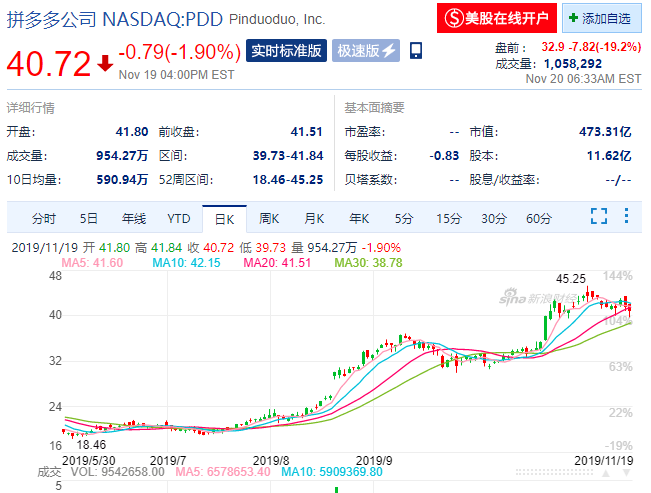
Task: Select the YTD chart tab
Action: click(x=179, y=218)
